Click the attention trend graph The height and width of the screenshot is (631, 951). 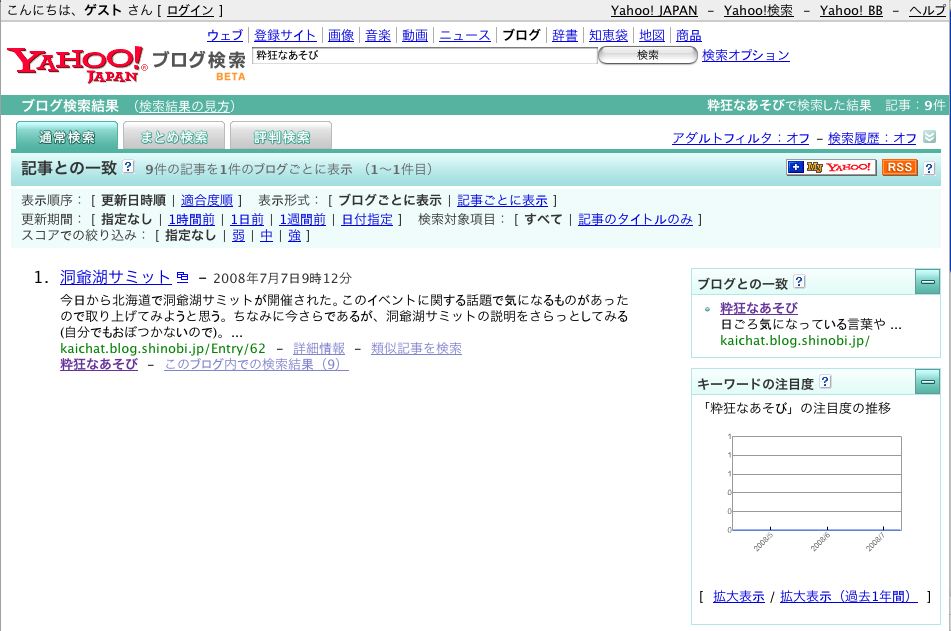click(x=815, y=491)
